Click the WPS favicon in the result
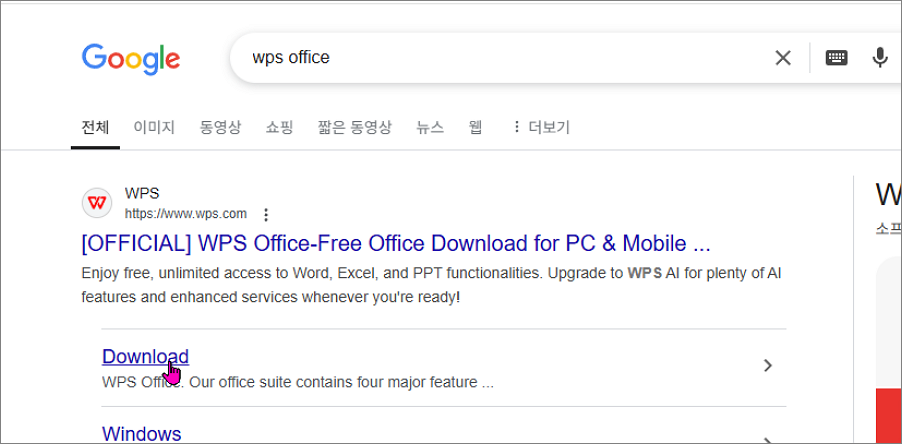The image size is (902, 444). click(x=97, y=203)
